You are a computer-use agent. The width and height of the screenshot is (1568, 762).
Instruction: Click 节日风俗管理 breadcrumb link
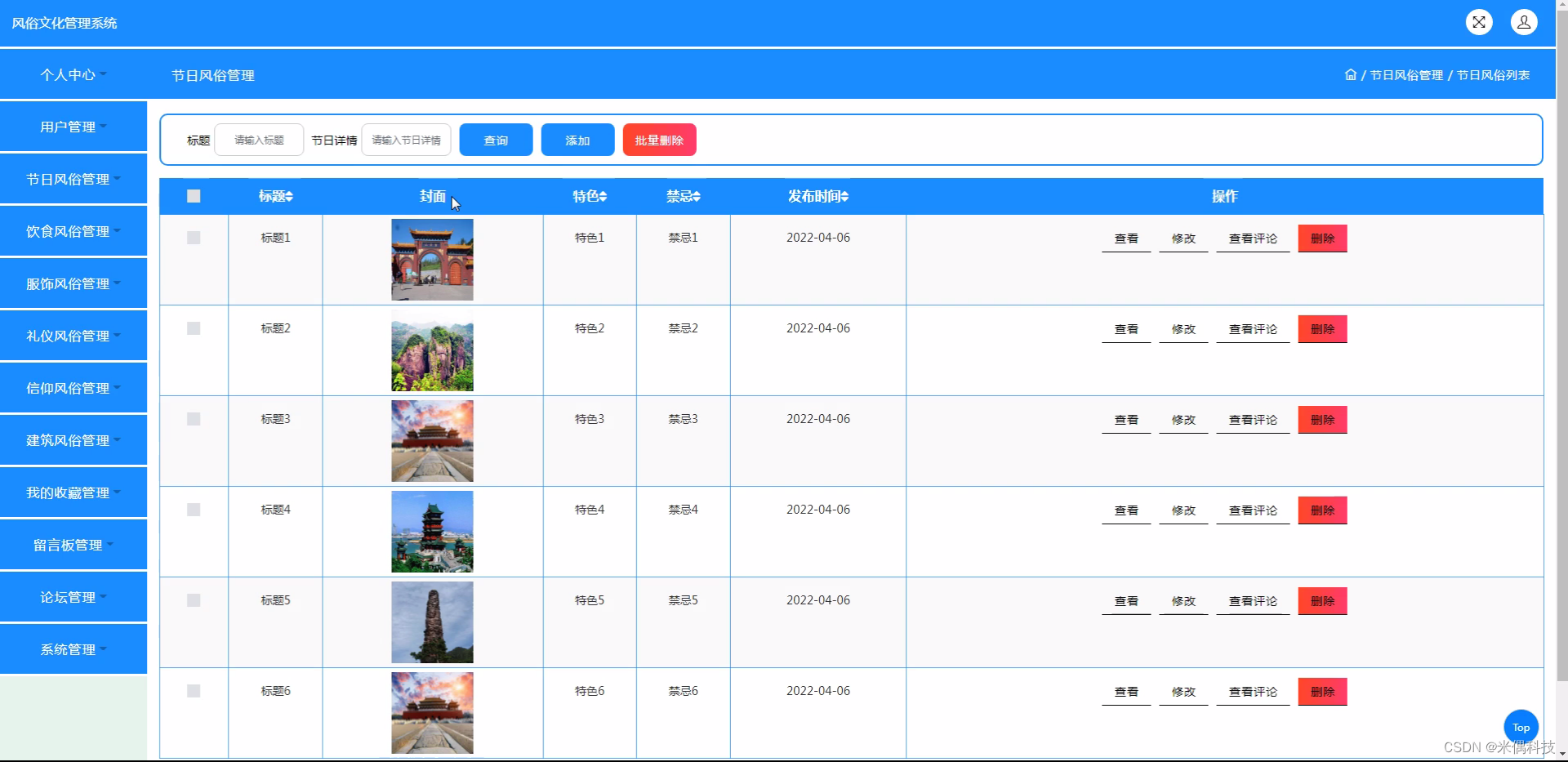pos(1406,75)
